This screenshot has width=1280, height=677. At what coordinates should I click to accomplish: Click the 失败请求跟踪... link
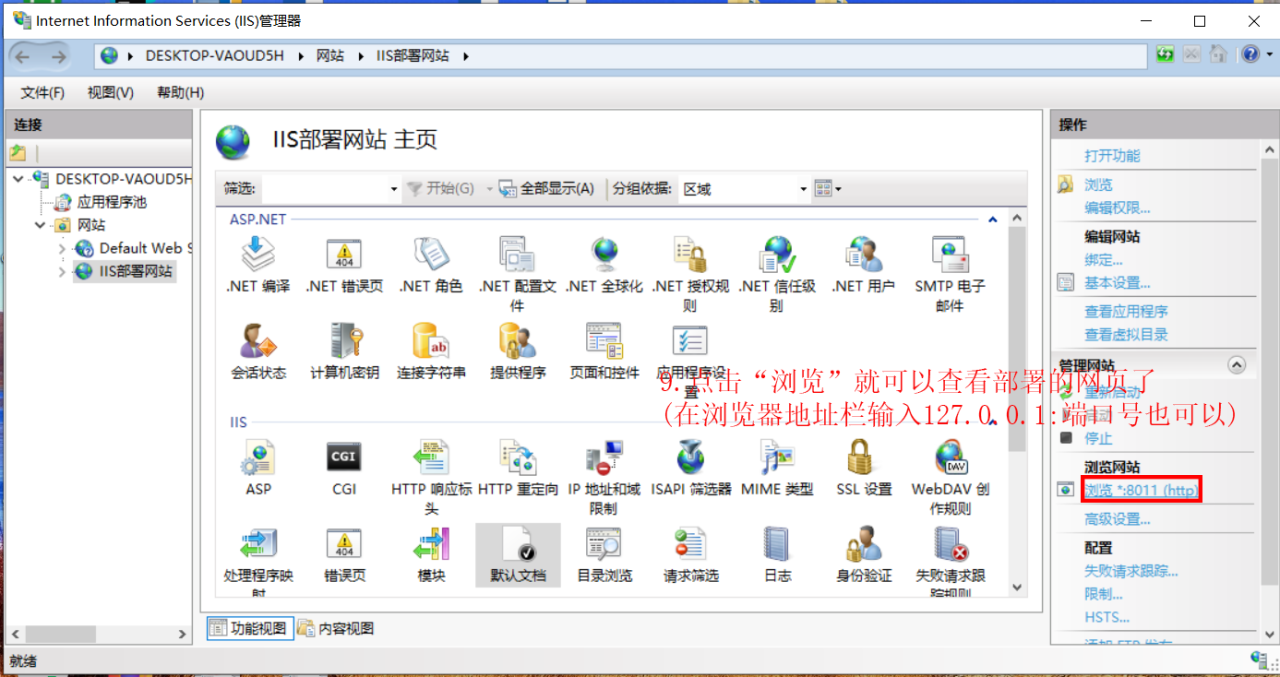pos(1131,571)
